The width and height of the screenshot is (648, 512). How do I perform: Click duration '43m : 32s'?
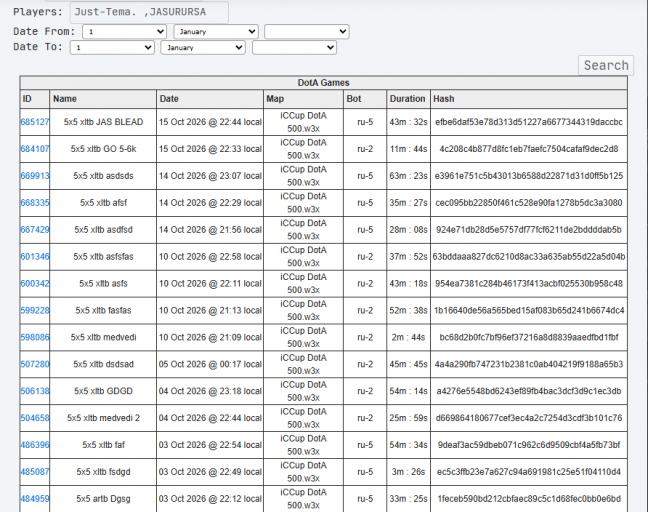(x=408, y=122)
